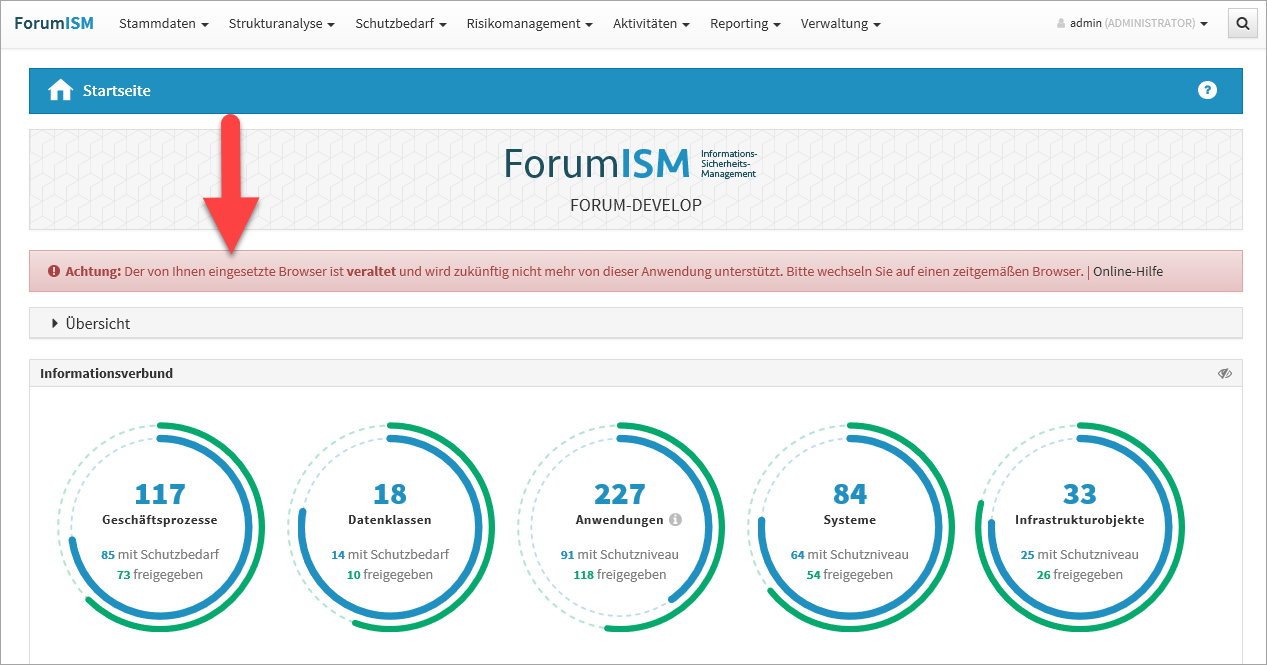This screenshot has height=665, width=1267.
Task: Open the Reporting menu
Action: (x=745, y=23)
